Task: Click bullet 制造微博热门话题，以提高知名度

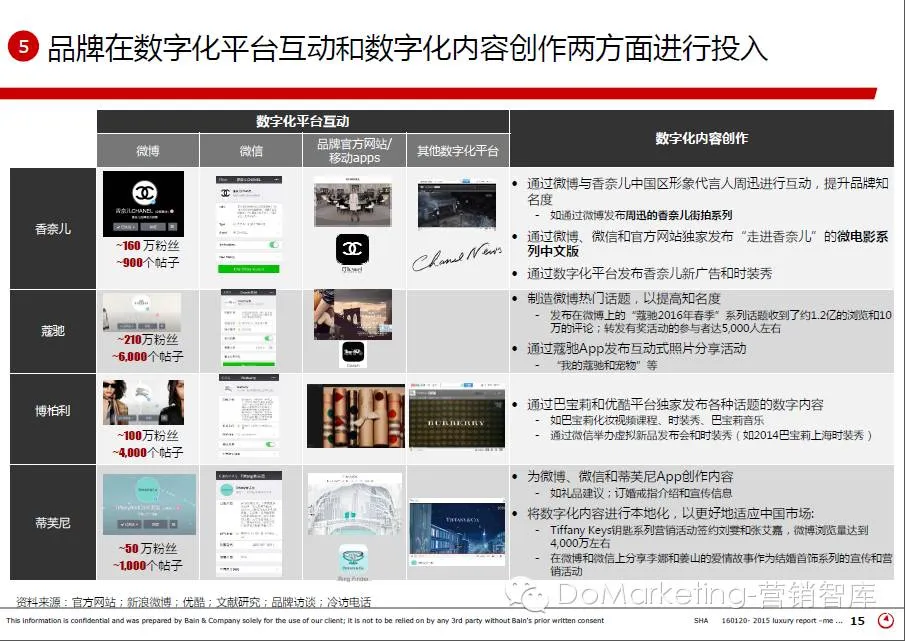Action: (624, 298)
